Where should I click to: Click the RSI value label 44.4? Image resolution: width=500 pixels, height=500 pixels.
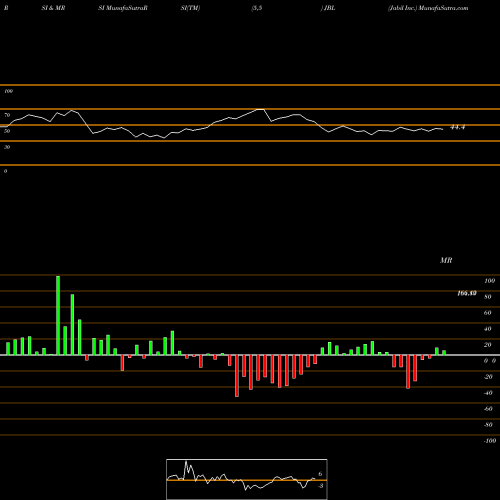pyautogui.click(x=457, y=127)
